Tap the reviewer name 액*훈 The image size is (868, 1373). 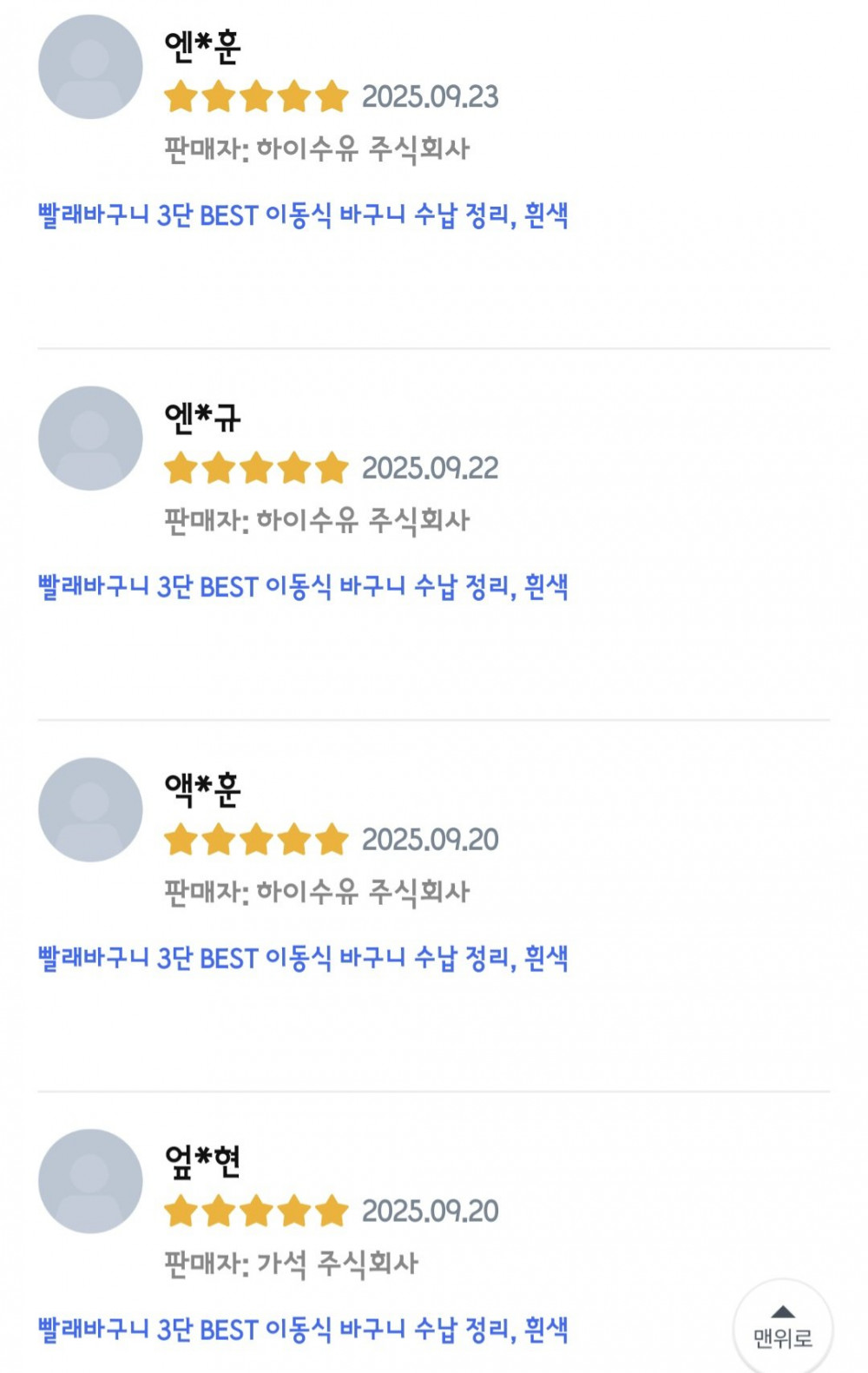click(x=202, y=789)
